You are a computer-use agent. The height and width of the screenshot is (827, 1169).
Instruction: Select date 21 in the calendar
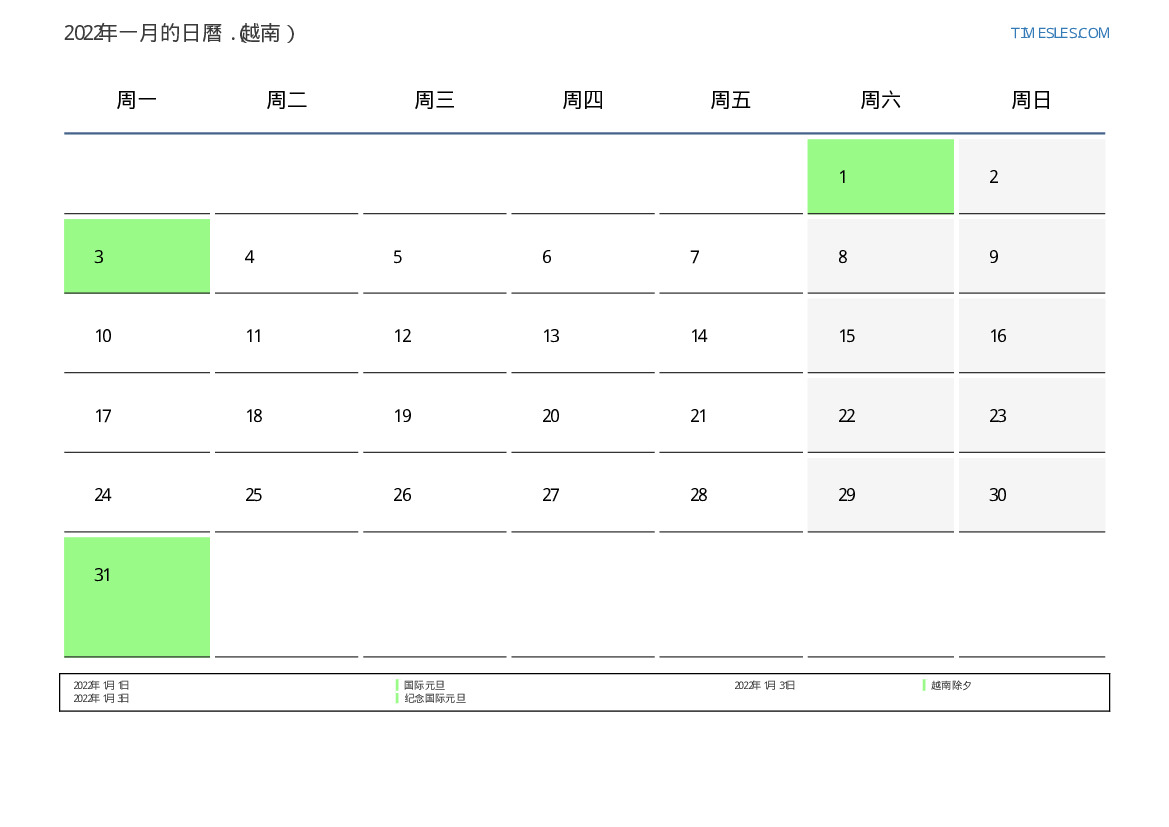pos(731,415)
